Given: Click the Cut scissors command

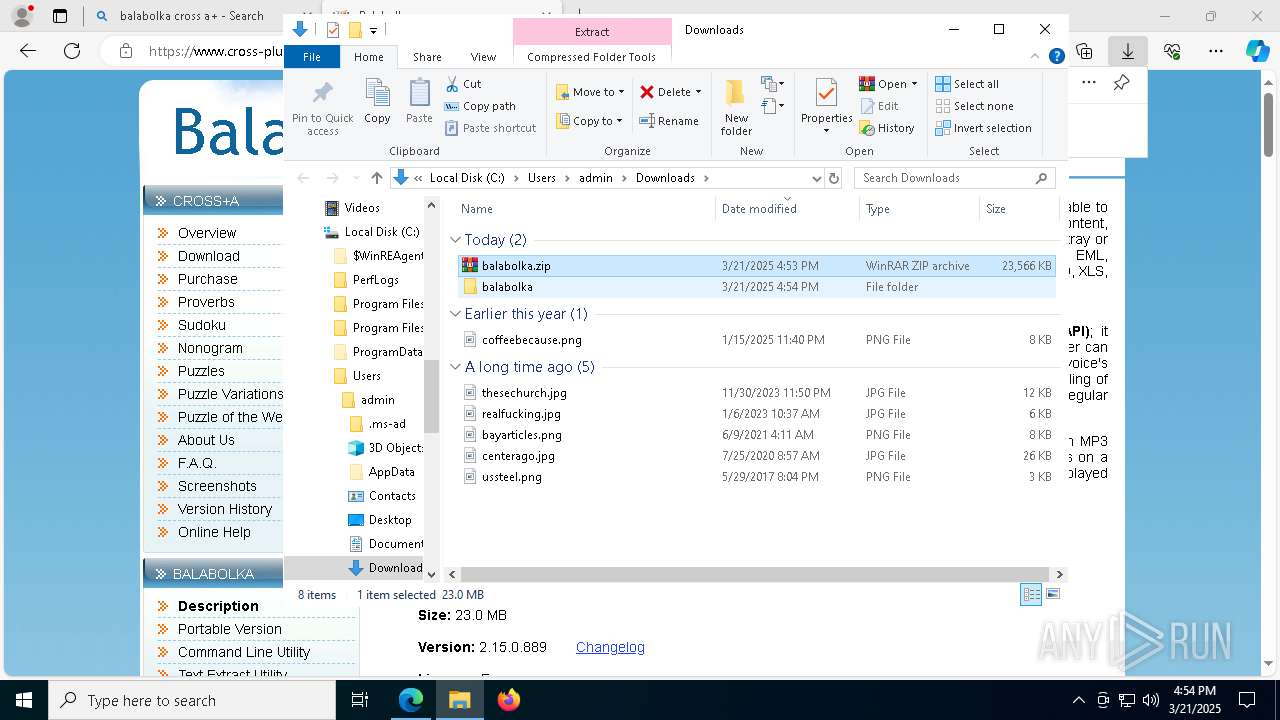Looking at the screenshot, I should click(463, 84).
